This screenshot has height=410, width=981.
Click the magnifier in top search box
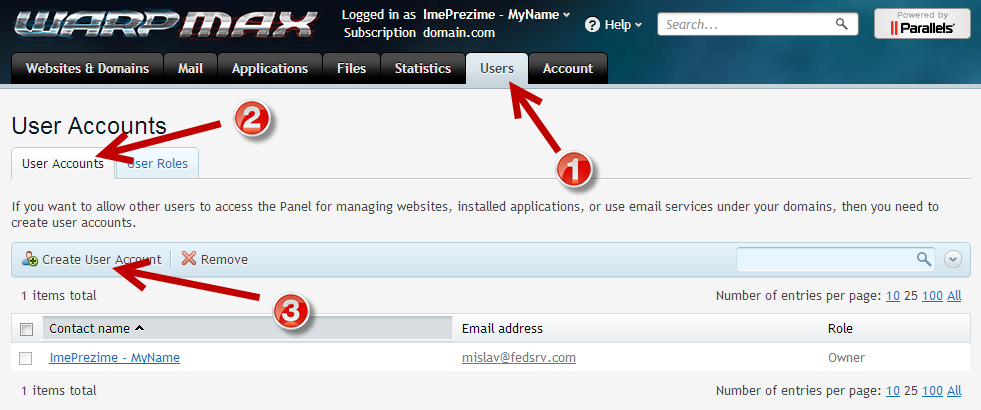pyautogui.click(x=842, y=23)
